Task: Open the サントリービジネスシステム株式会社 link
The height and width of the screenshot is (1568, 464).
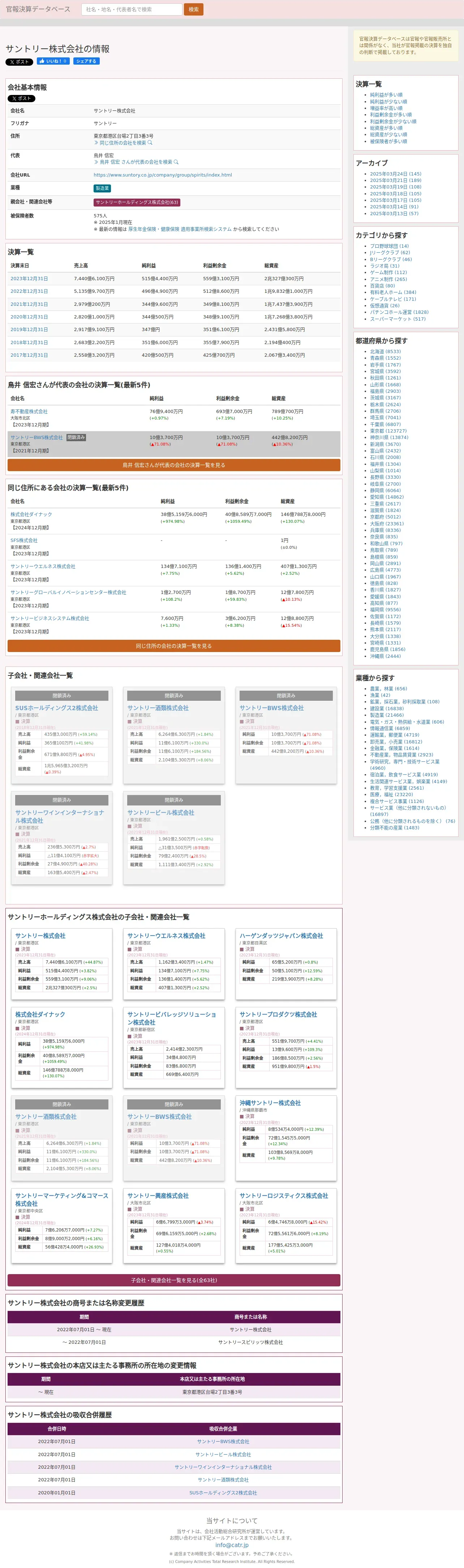Action: [x=49, y=618]
